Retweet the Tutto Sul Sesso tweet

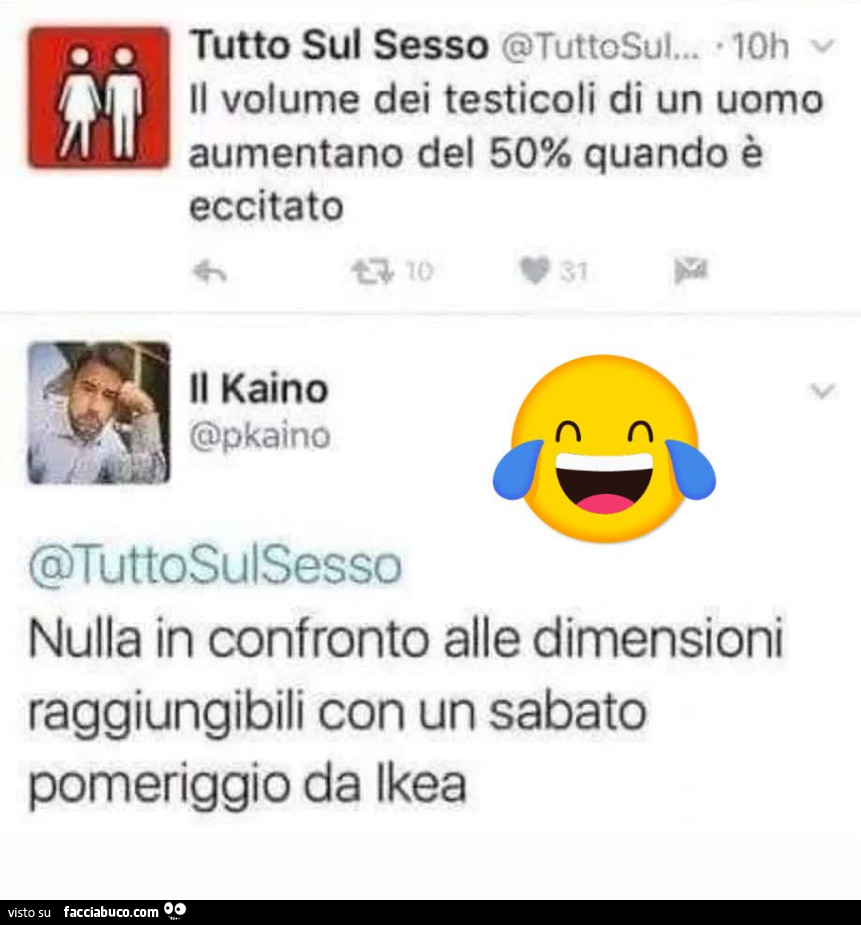[x=372, y=272]
